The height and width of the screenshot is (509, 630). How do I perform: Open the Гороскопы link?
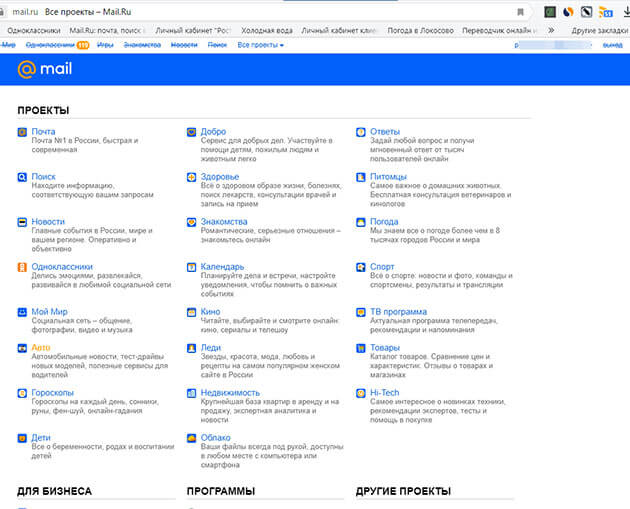coord(52,393)
